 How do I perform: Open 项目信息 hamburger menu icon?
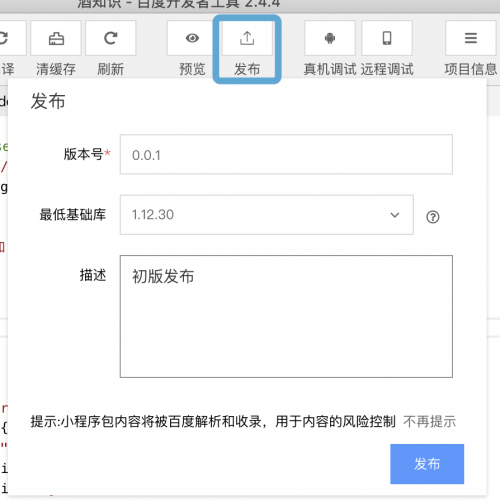coord(471,38)
